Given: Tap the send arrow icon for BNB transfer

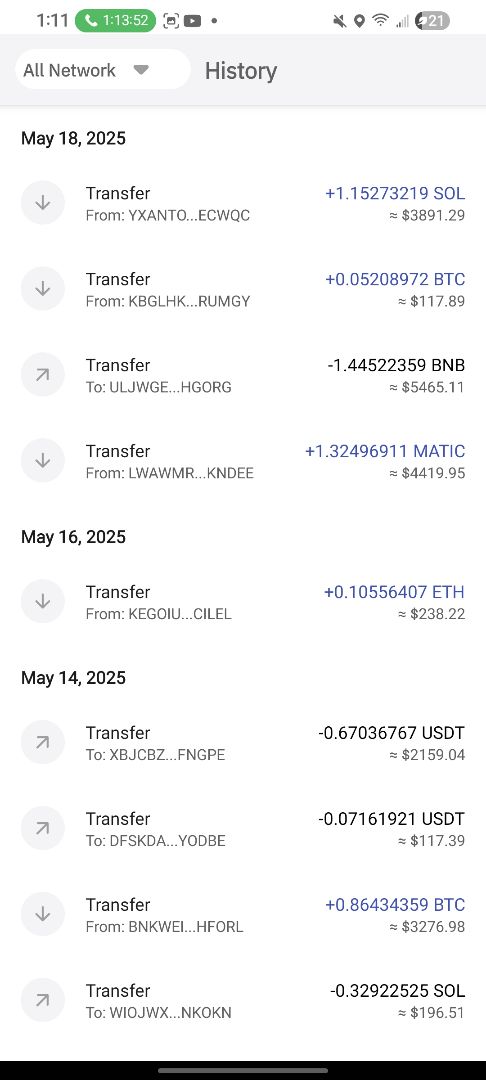Looking at the screenshot, I should pyautogui.click(x=43, y=375).
